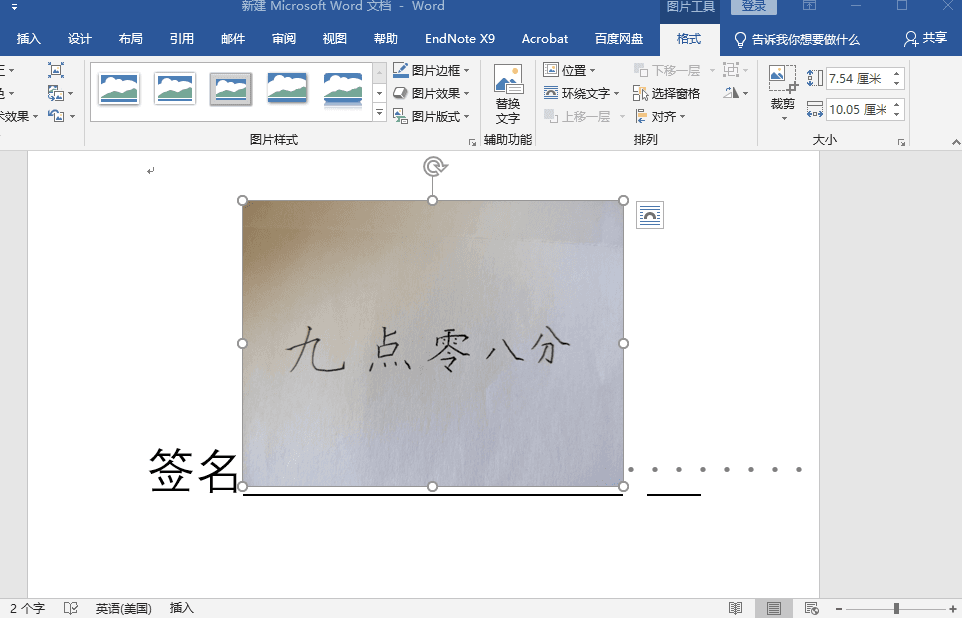Click the zoom slider handle
Screen dimensions: 962x618
896,608
